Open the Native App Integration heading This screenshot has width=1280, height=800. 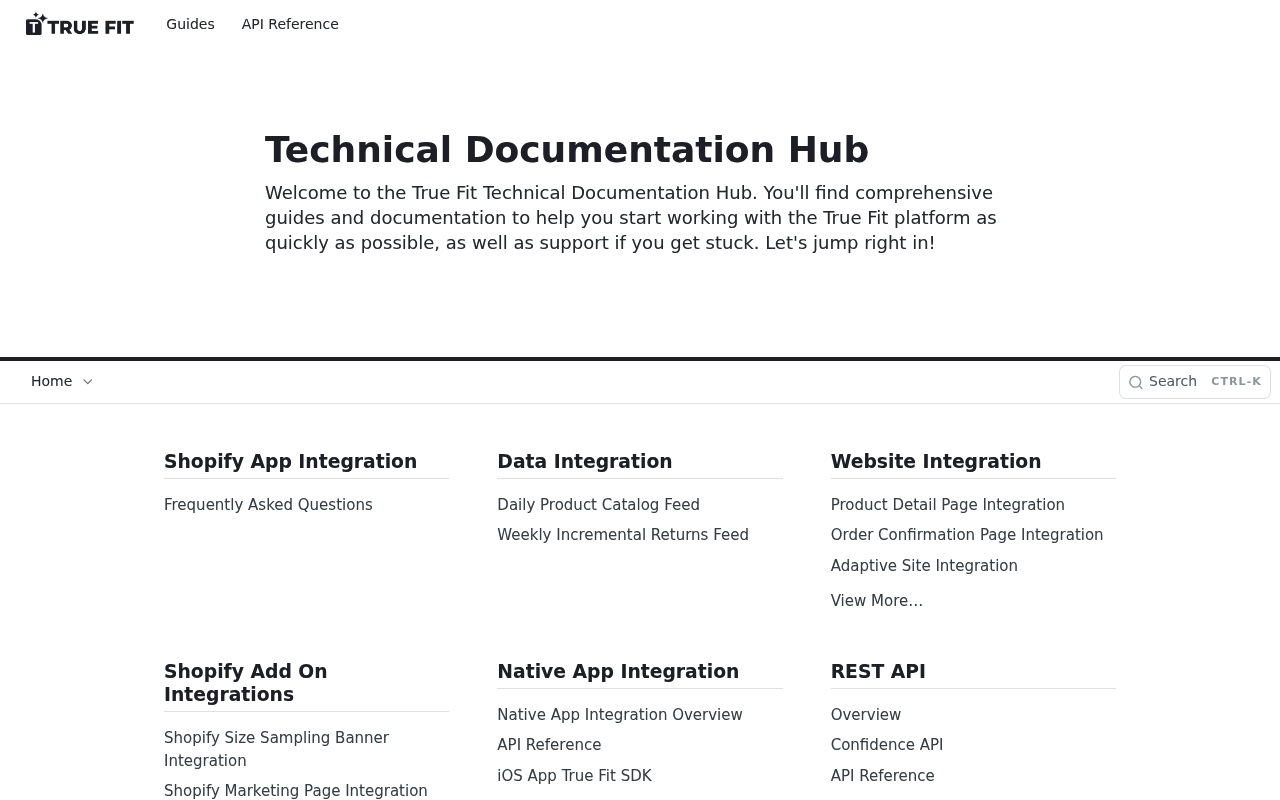tap(618, 671)
